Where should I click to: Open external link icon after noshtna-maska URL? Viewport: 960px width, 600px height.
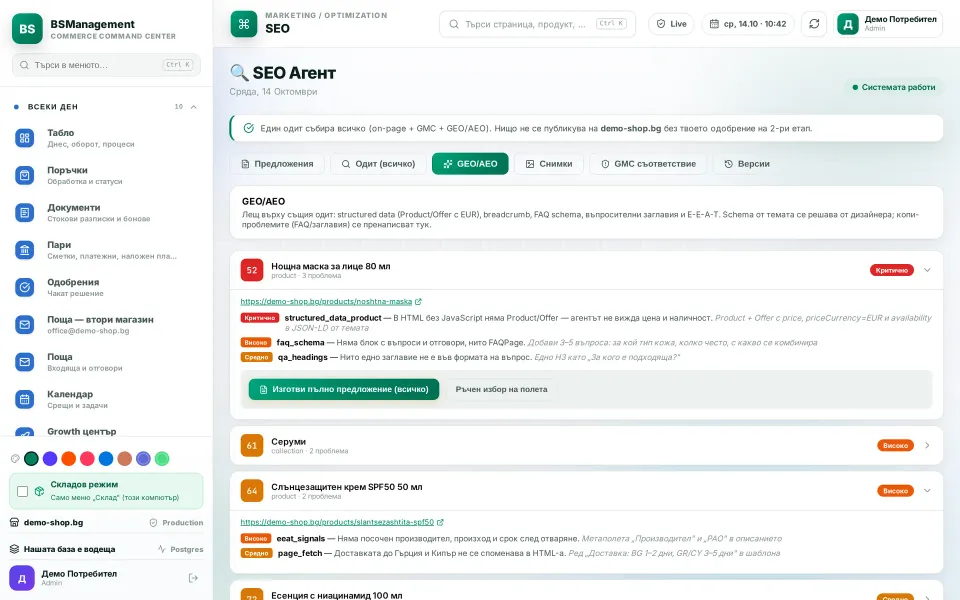[x=418, y=302]
